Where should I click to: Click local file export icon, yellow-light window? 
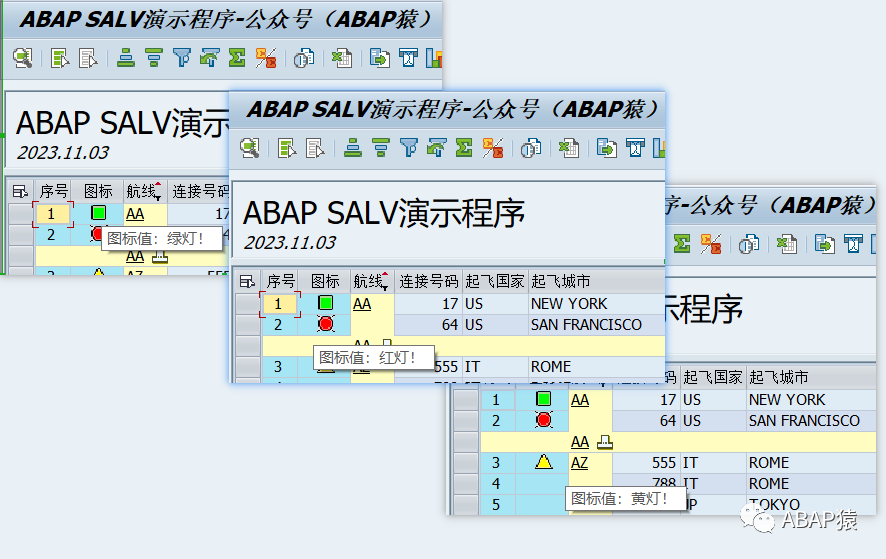click(x=824, y=244)
